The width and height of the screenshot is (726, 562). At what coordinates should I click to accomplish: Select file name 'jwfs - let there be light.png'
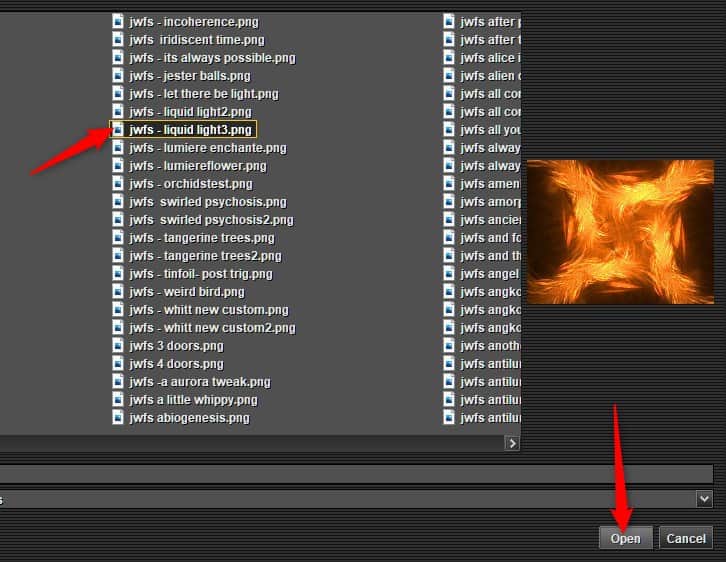coord(204,94)
